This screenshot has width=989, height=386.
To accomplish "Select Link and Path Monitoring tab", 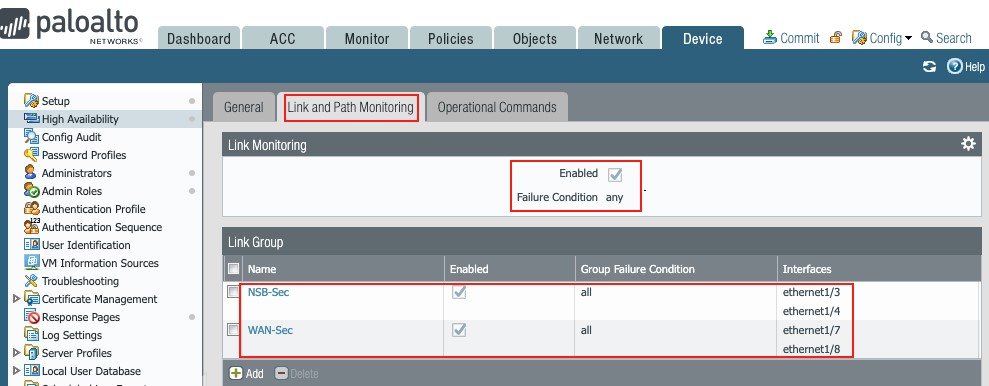I will pos(351,107).
